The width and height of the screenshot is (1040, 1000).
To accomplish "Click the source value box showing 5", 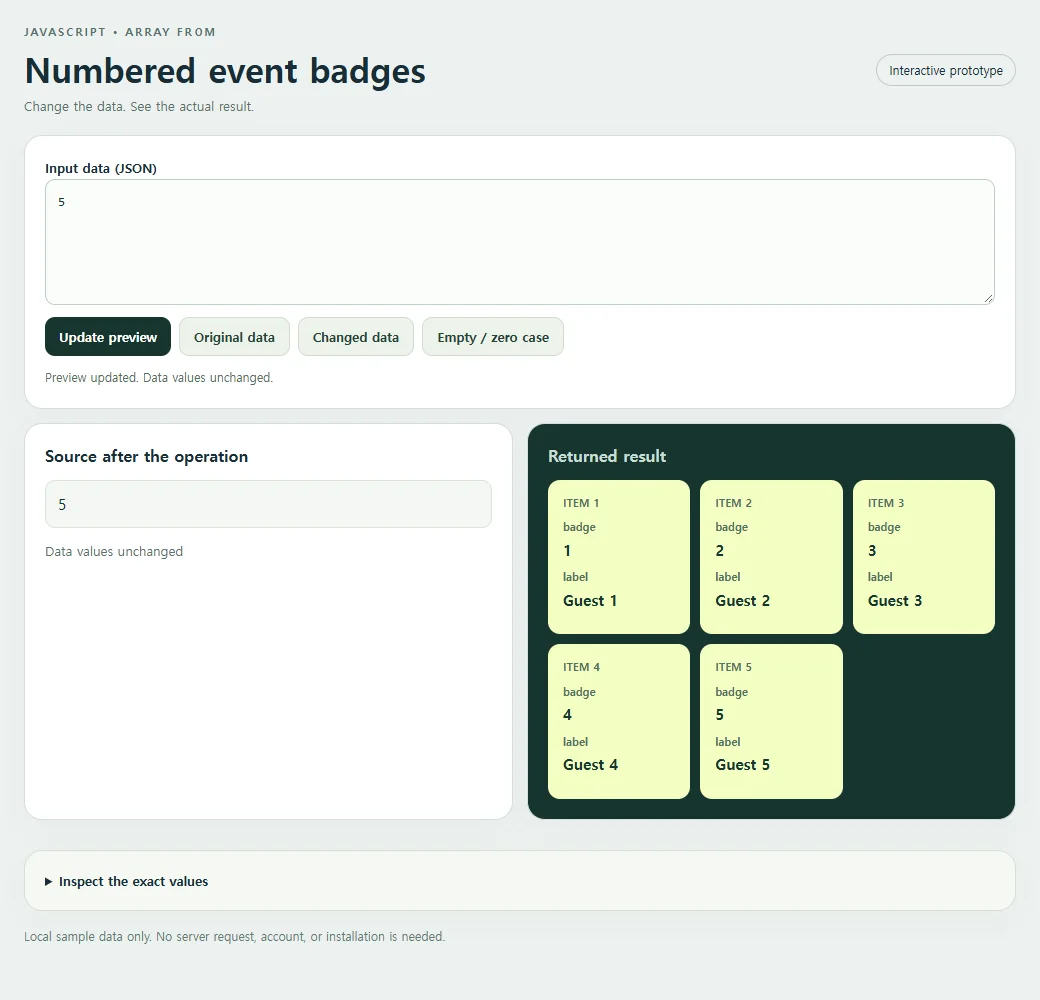I will tap(268, 504).
